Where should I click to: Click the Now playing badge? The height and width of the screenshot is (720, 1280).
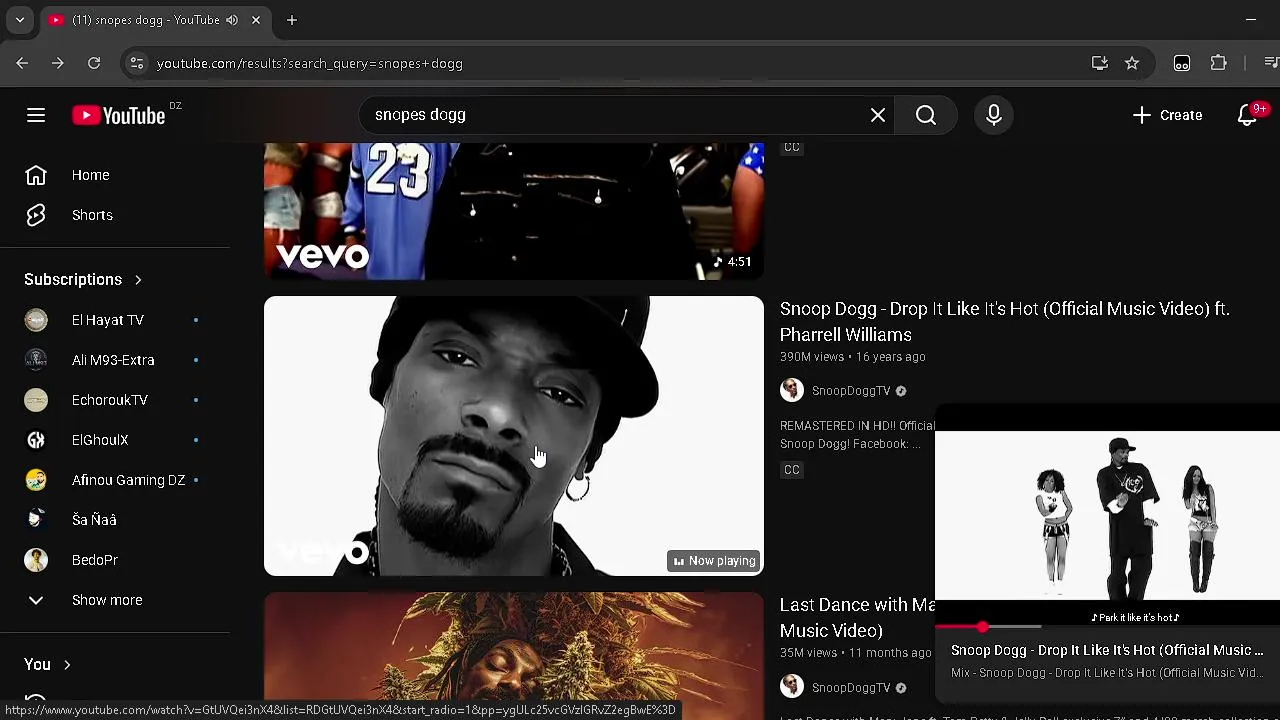tap(714, 561)
